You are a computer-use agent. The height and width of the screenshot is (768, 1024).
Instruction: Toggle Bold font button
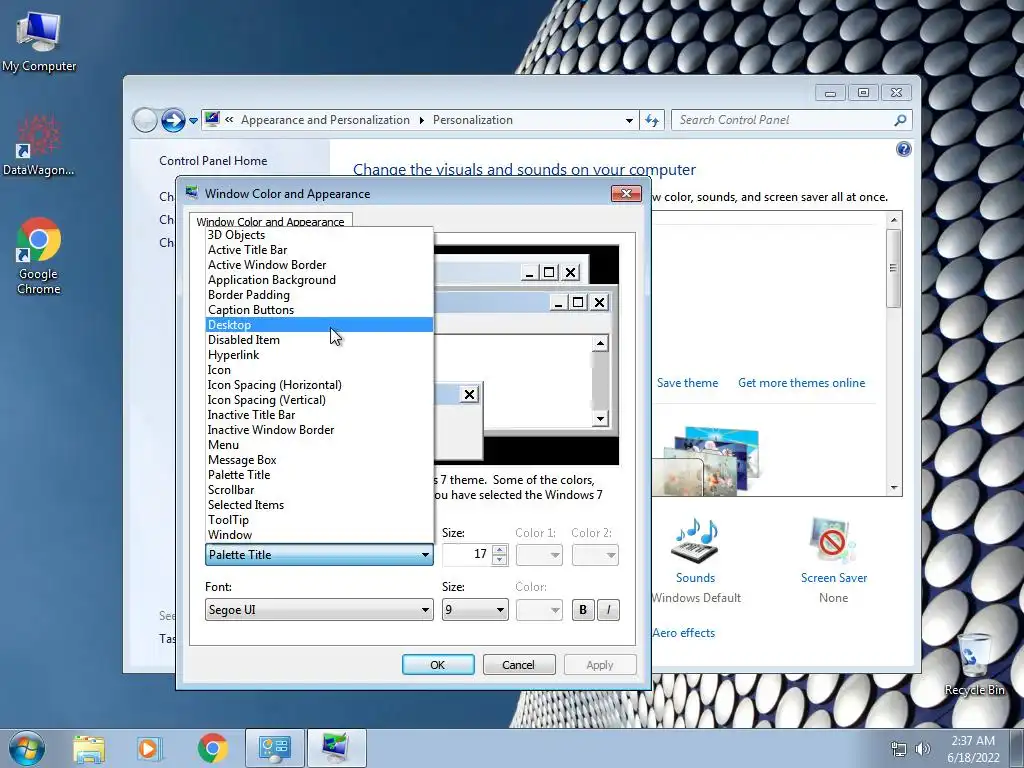pos(583,610)
